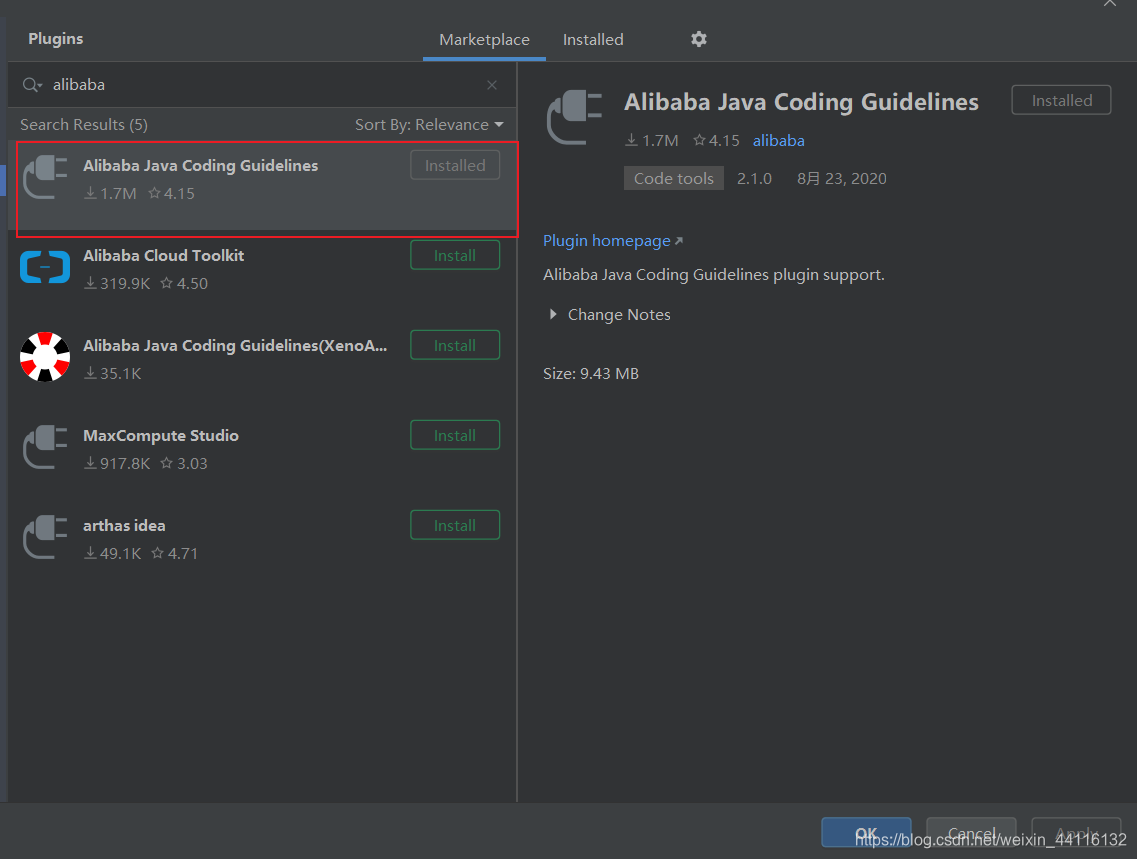
Task: Click the Code tools category tag
Action: click(x=674, y=178)
